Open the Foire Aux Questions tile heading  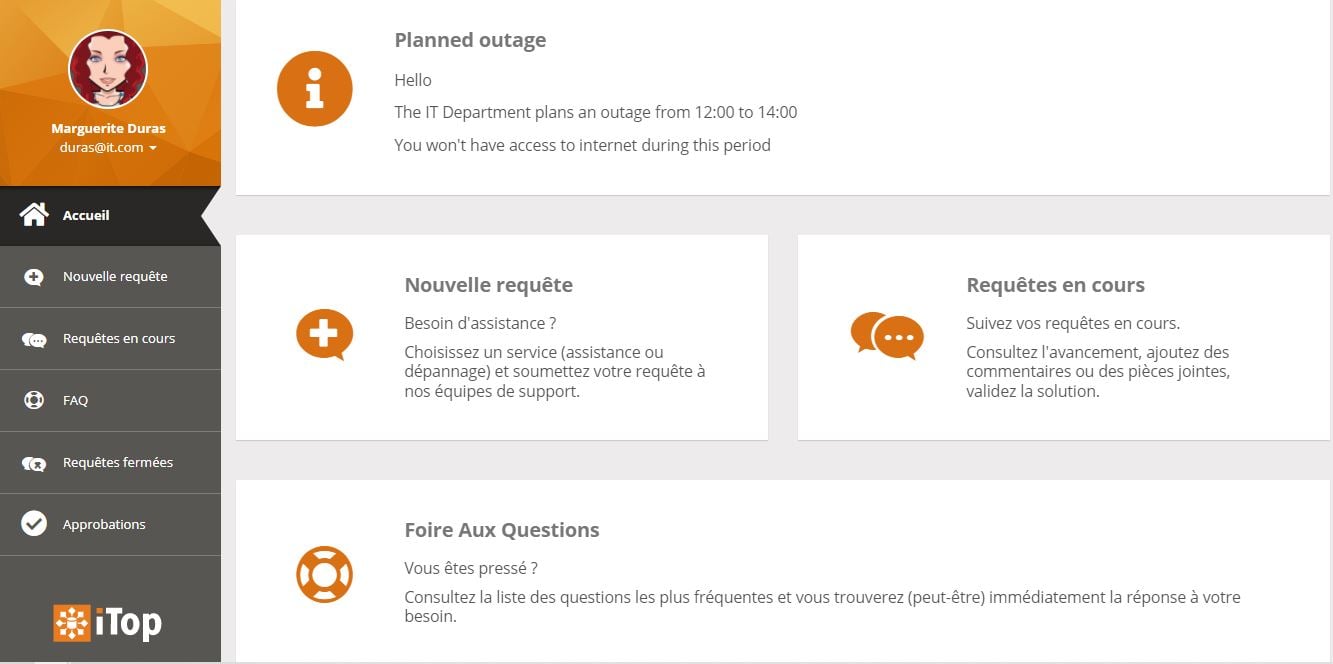502,530
